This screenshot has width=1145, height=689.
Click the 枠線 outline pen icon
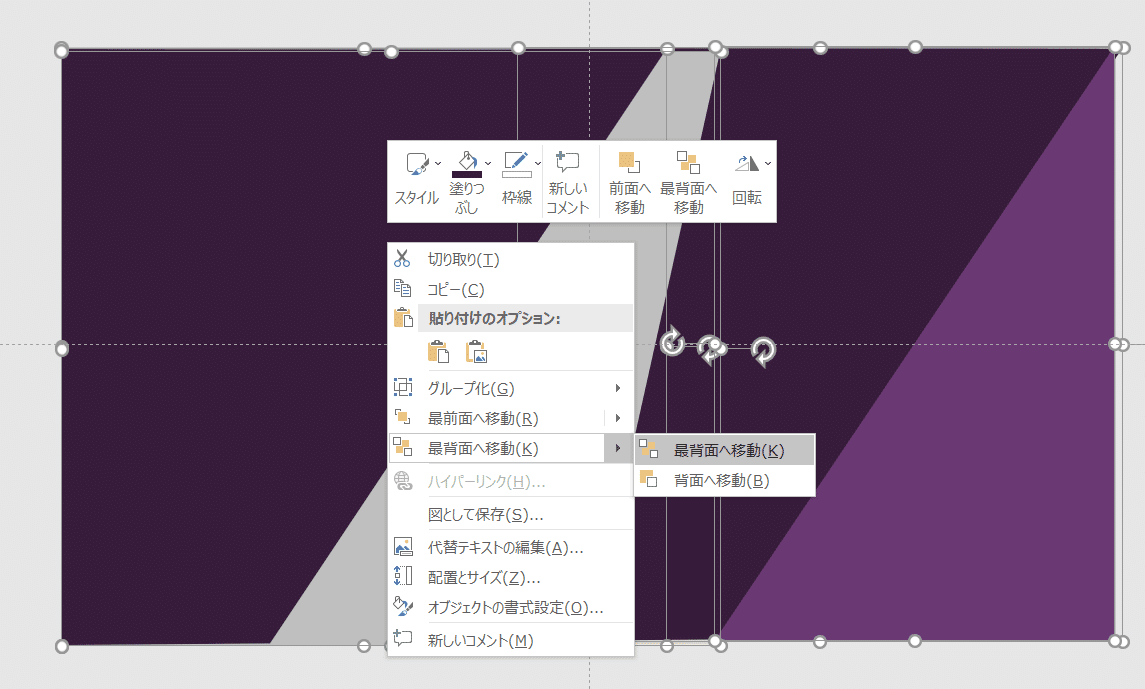[x=516, y=163]
